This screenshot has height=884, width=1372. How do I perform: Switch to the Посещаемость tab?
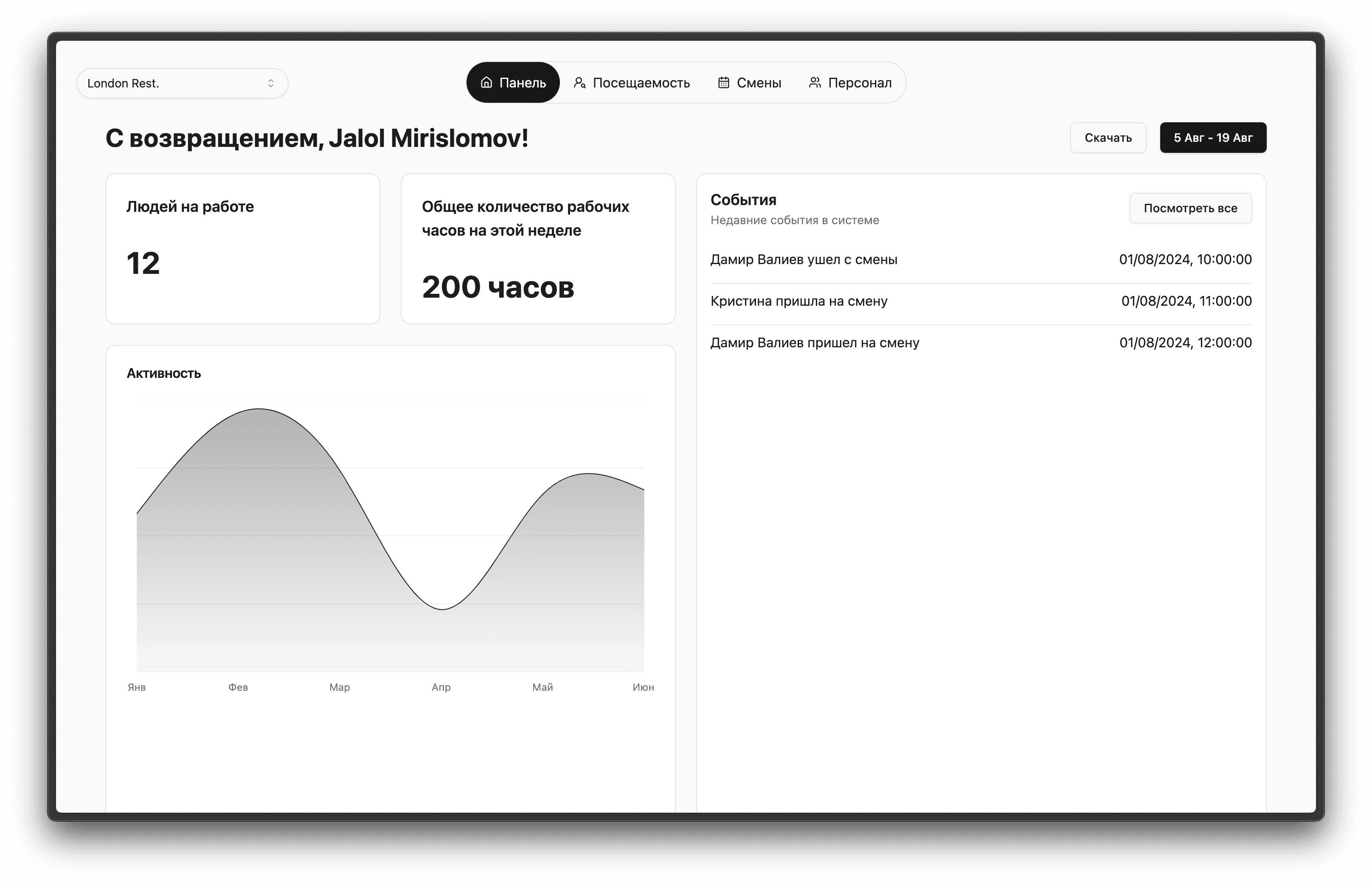tap(632, 83)
